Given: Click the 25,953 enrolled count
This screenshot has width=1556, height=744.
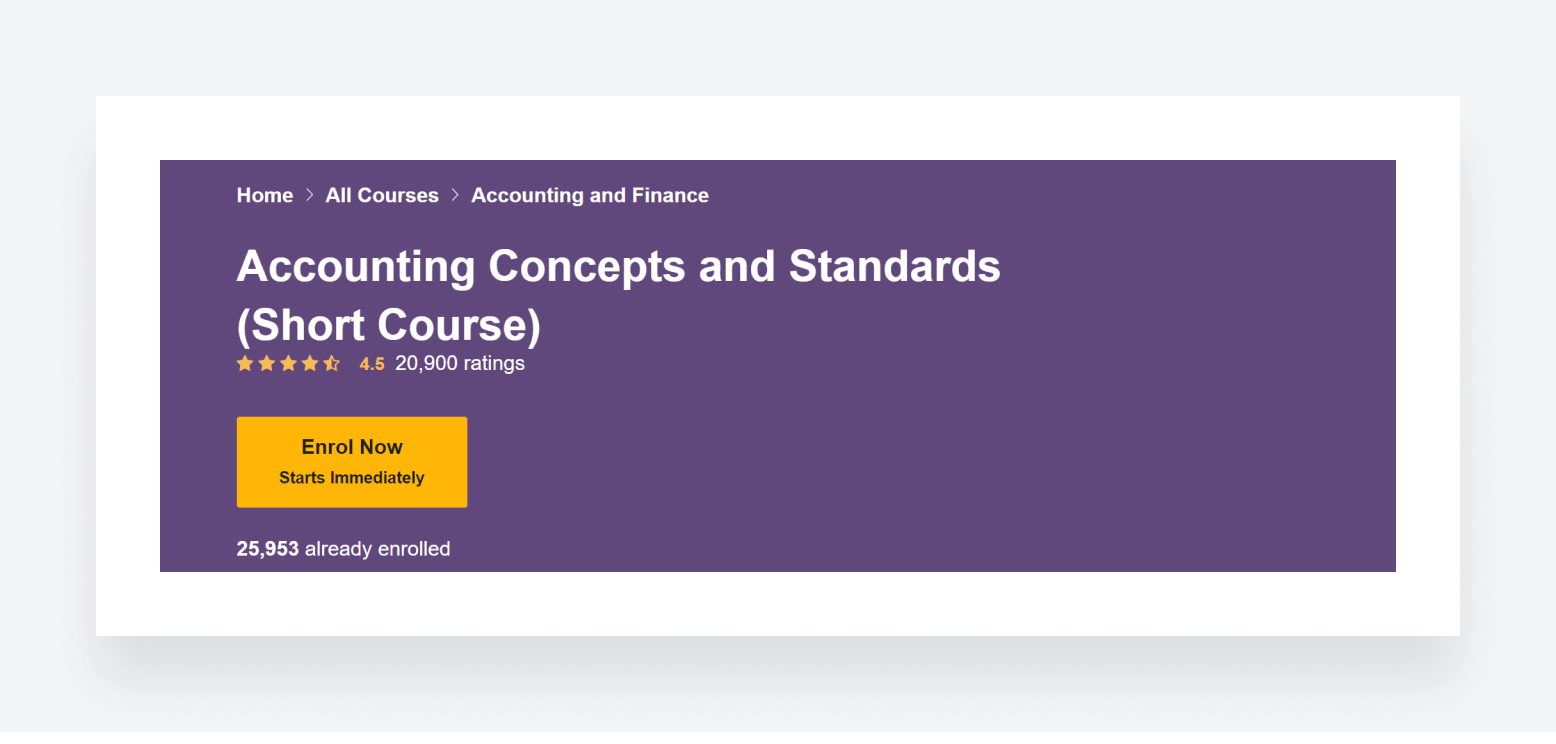Looking at the screenshot, I should (x=267, y=549).
